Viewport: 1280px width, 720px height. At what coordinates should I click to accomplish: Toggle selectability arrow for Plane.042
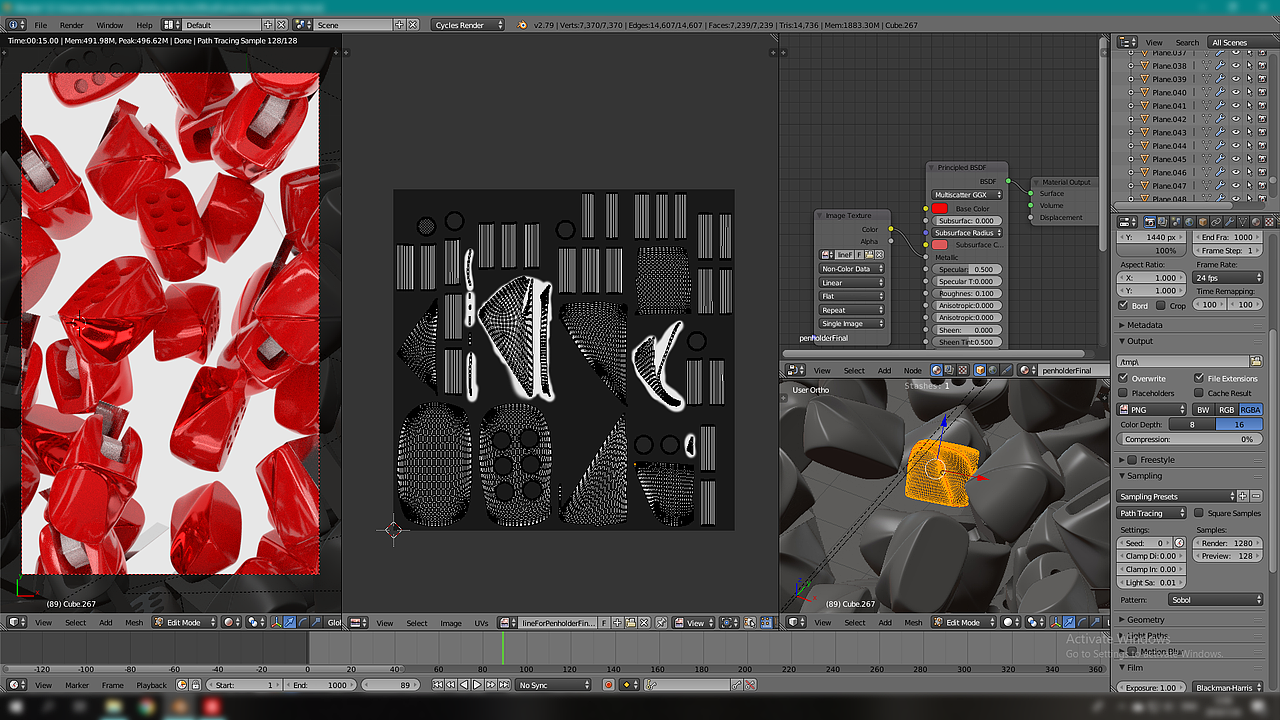[x=1248, y=119]
